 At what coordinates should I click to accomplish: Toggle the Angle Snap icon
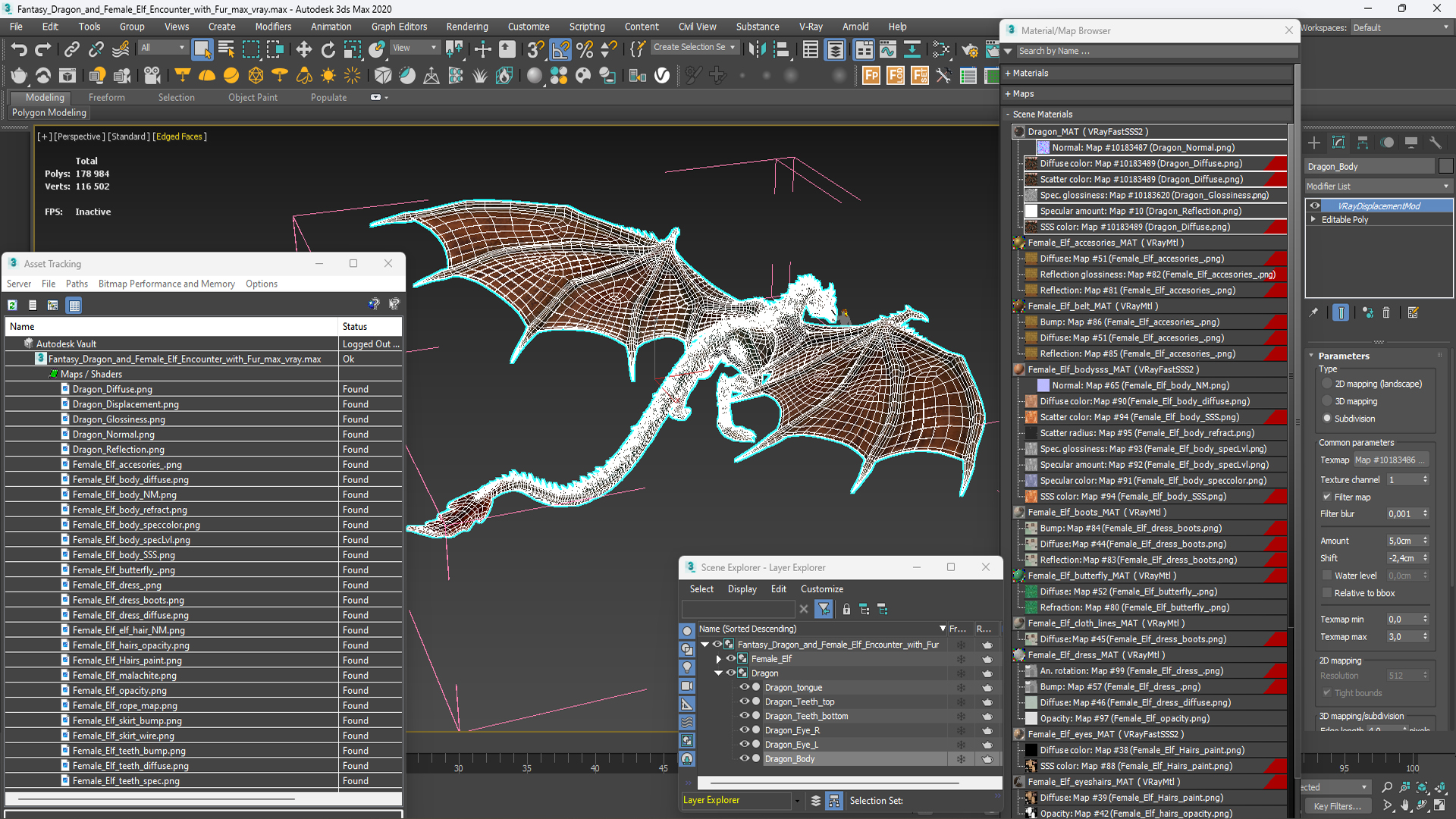(560, 50)
